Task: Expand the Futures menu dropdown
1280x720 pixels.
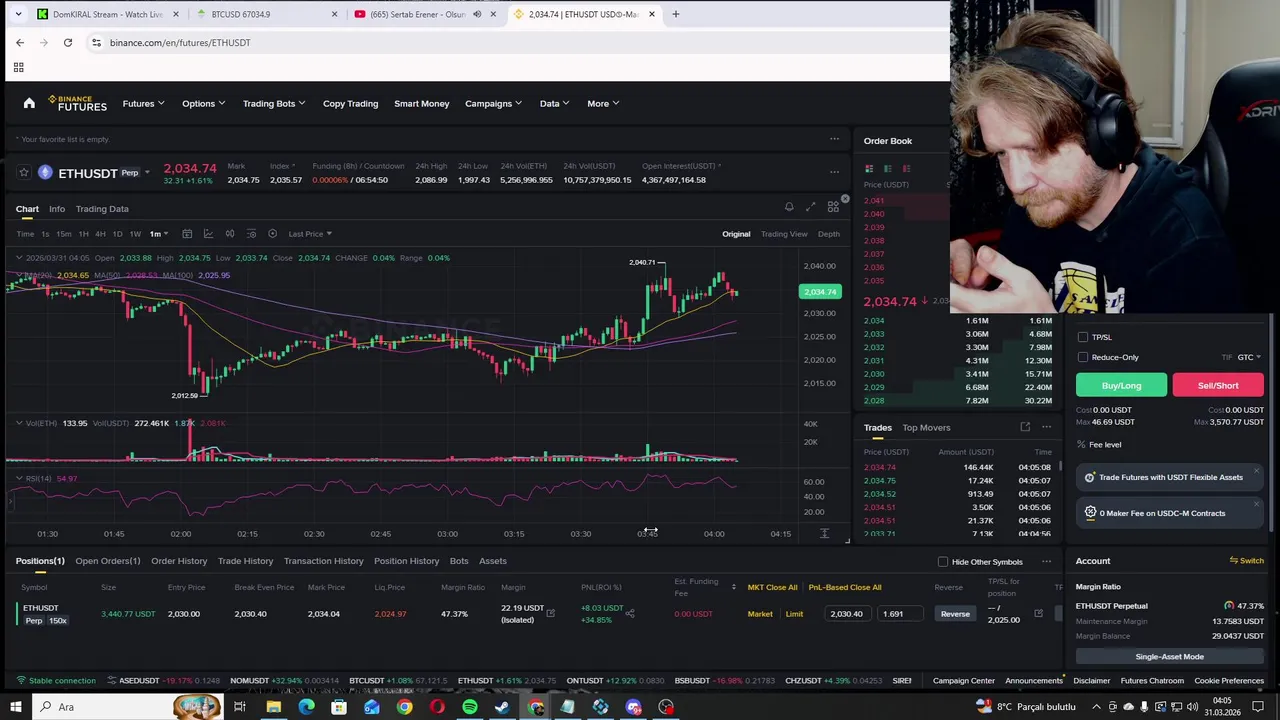Action: 144,104
